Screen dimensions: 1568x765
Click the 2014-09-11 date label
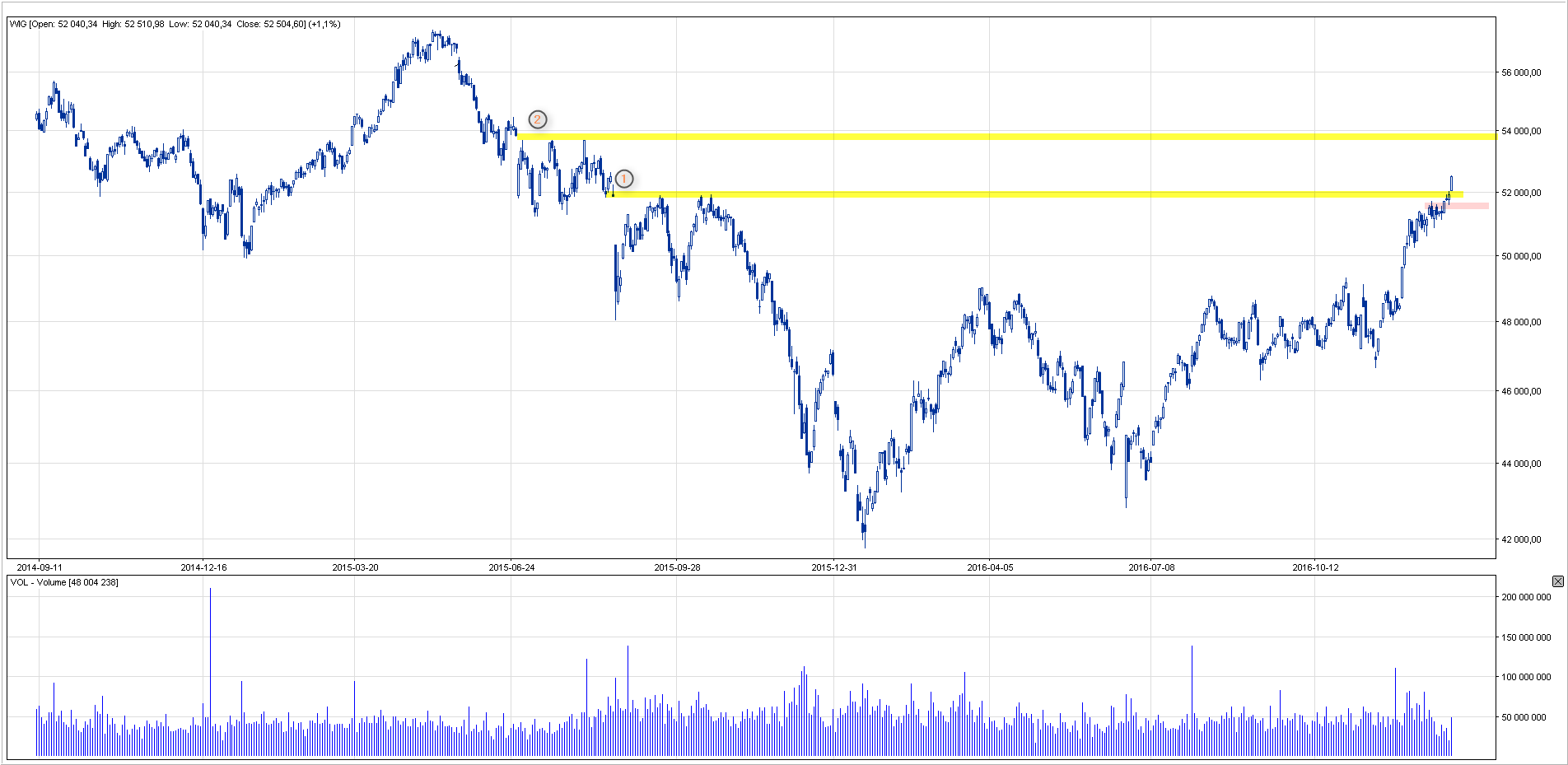(x=40, y=567)
